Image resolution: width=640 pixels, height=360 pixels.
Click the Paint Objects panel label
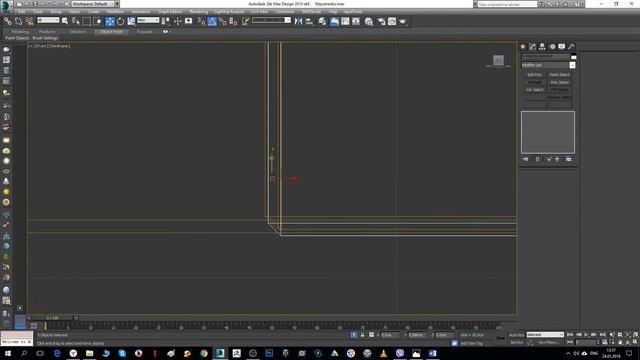(x=18, y=38)
